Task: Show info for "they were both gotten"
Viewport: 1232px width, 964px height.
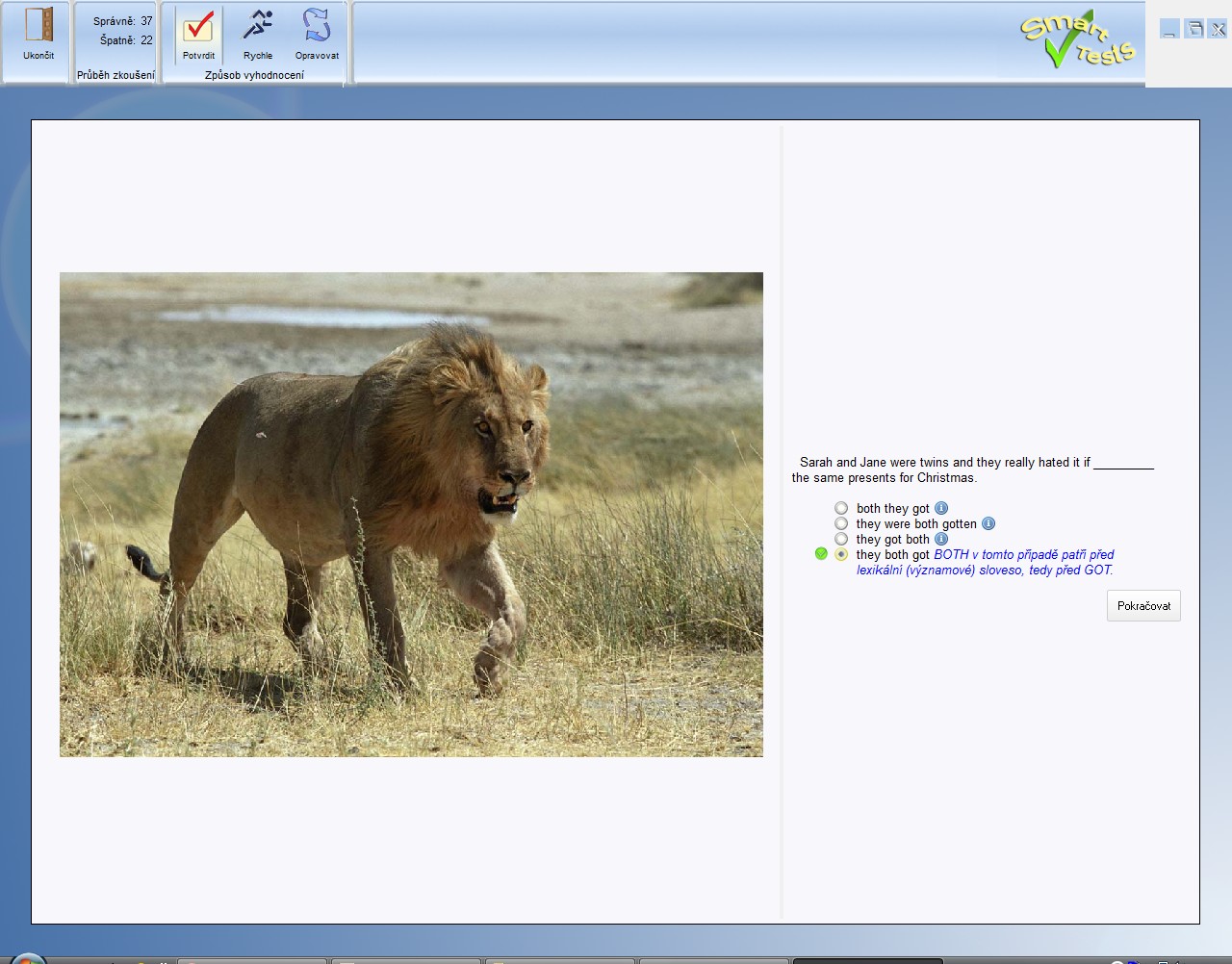Action: click(x=988, y=523)
